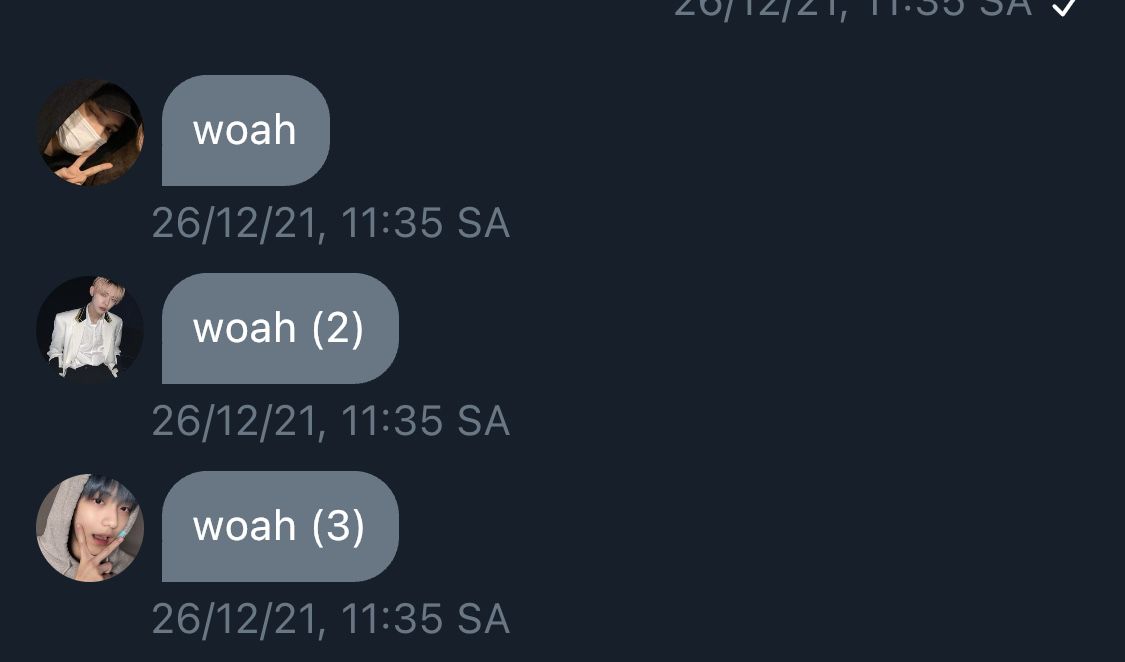
Task: Click the word "woah" in the "woah (2)" bubble
Action: [x=245, y=328]
